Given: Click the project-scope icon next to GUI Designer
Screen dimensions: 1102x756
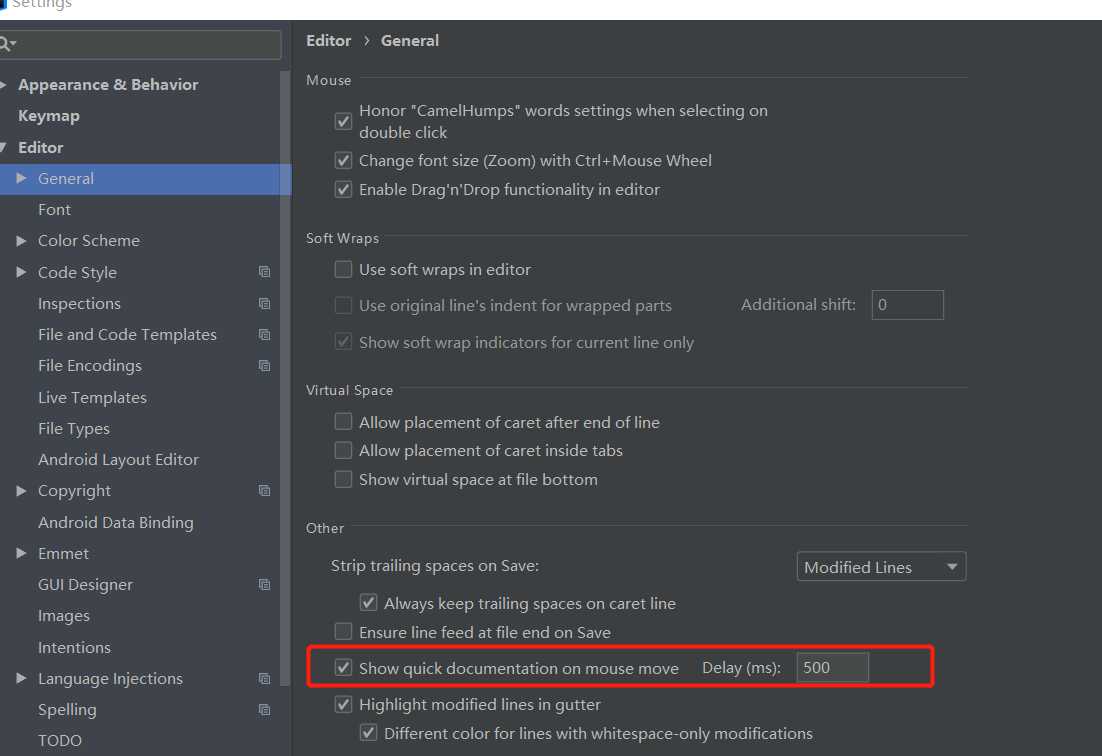Looking at the screenshot, I should 264,585.
